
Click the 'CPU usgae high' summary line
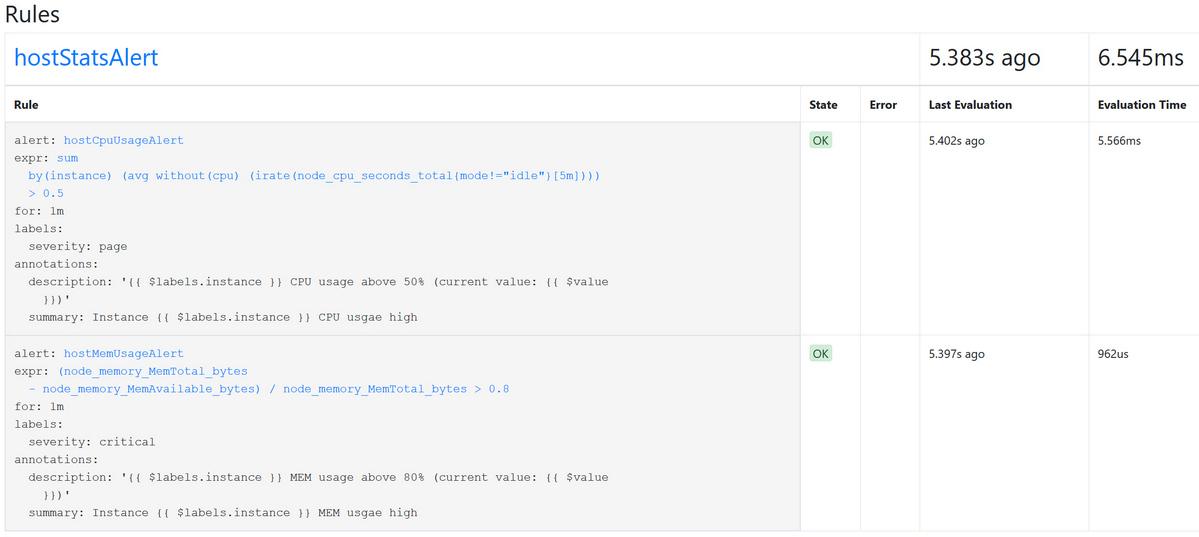click(x=223, y=317)
